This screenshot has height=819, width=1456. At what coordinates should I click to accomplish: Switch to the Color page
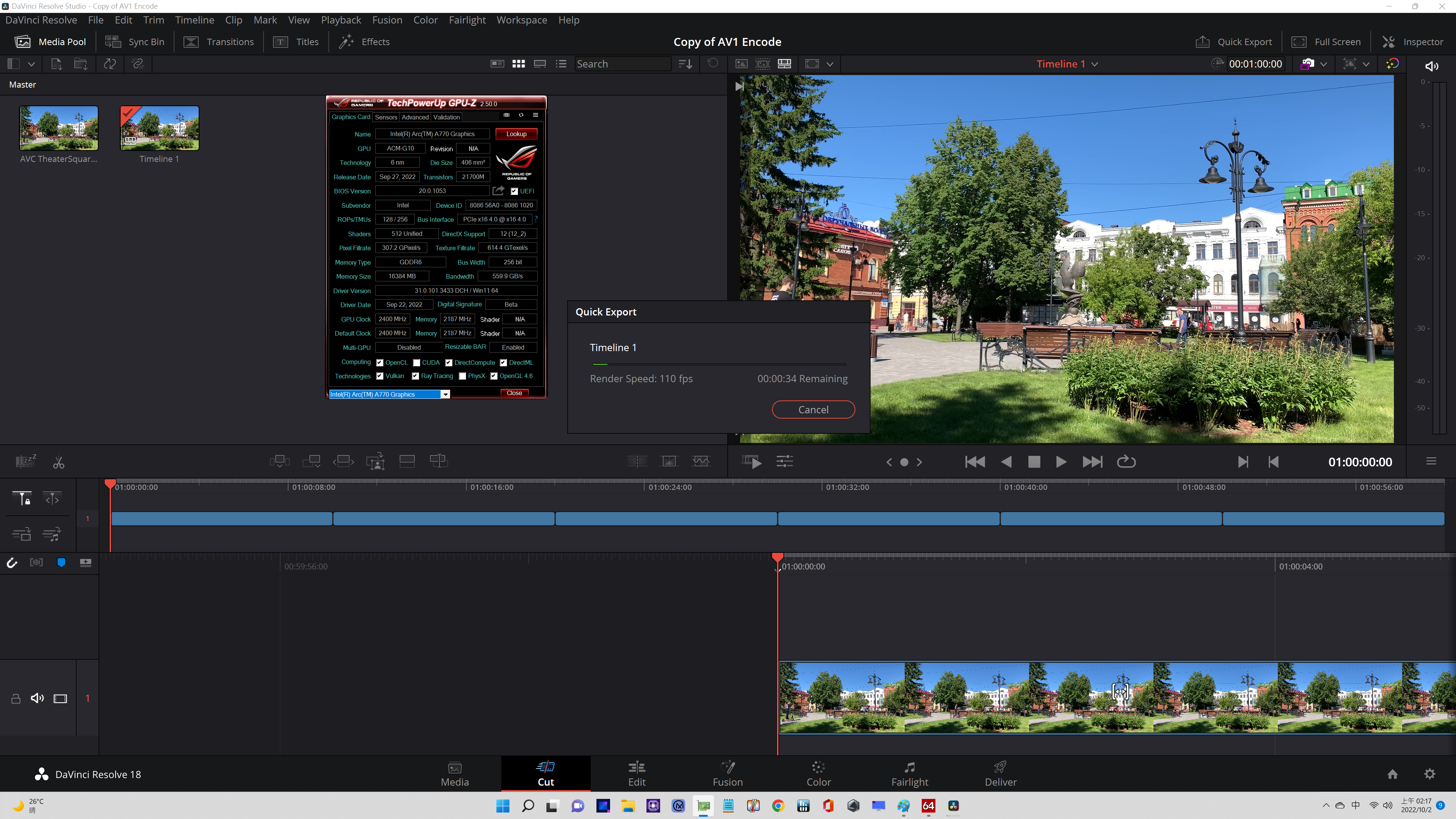coord(819,774)
